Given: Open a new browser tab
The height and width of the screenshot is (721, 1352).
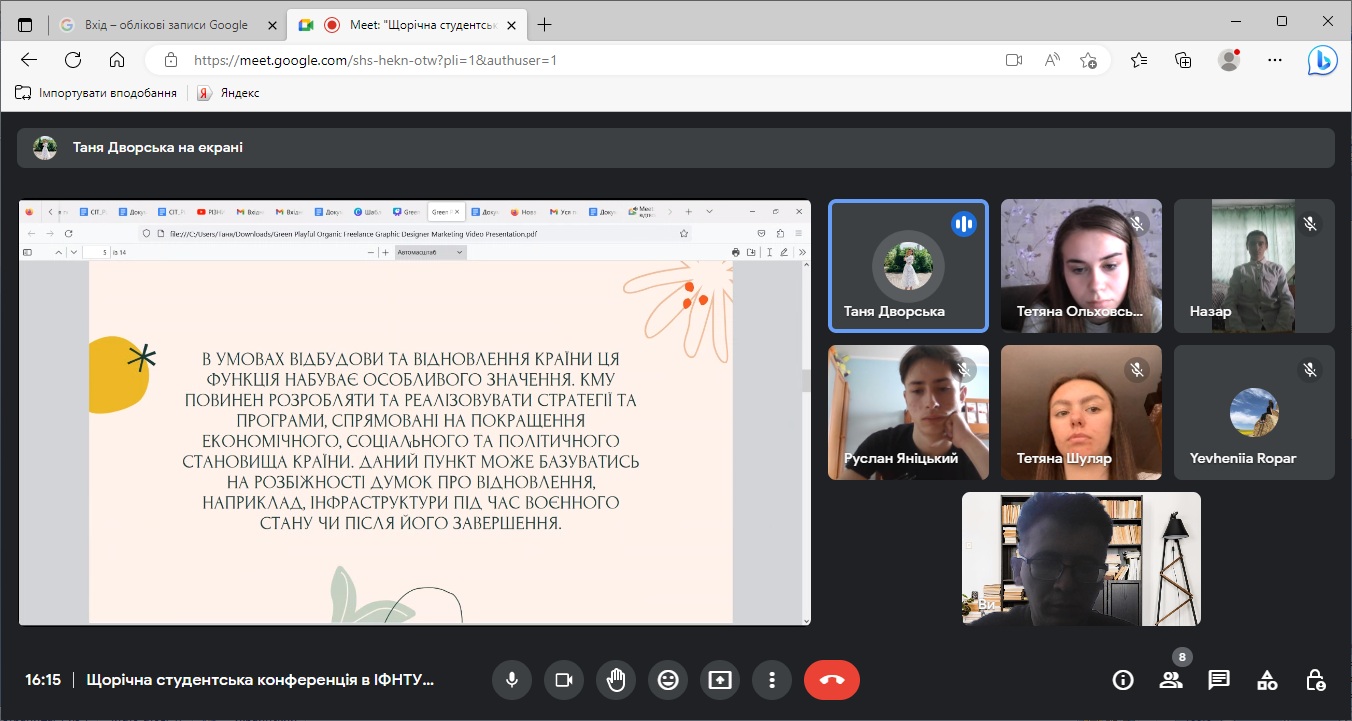Looking at the screenshot, I should click(x=544, y=24).
